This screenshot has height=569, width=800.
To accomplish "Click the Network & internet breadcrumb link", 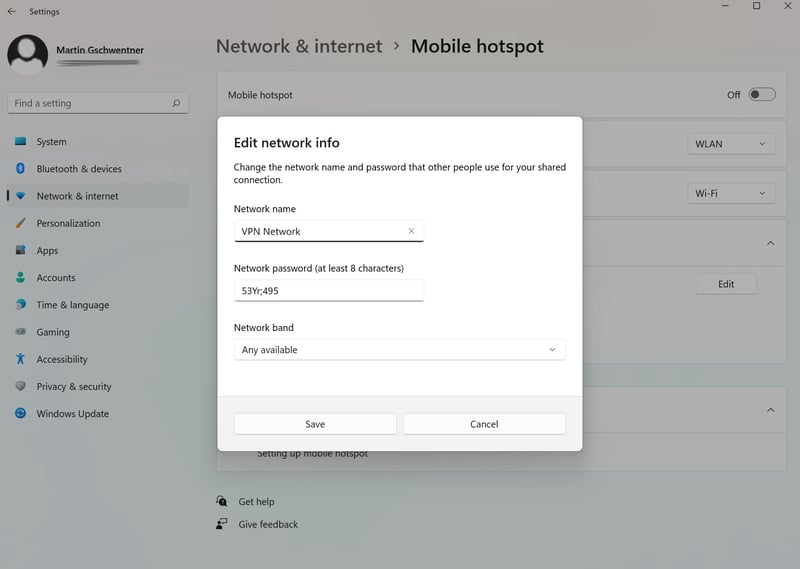I will pyautogui.click(x=299, y=46).
